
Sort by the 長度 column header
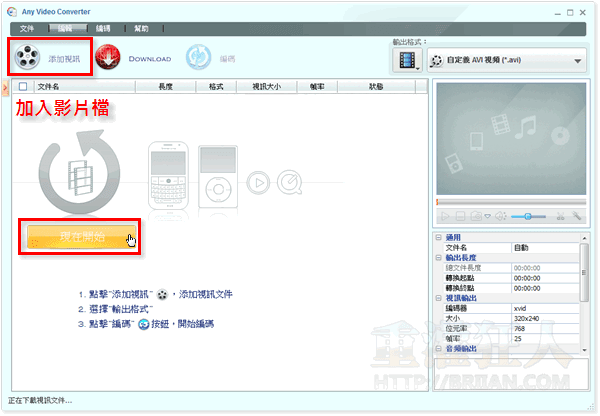[x=165, y=87]
